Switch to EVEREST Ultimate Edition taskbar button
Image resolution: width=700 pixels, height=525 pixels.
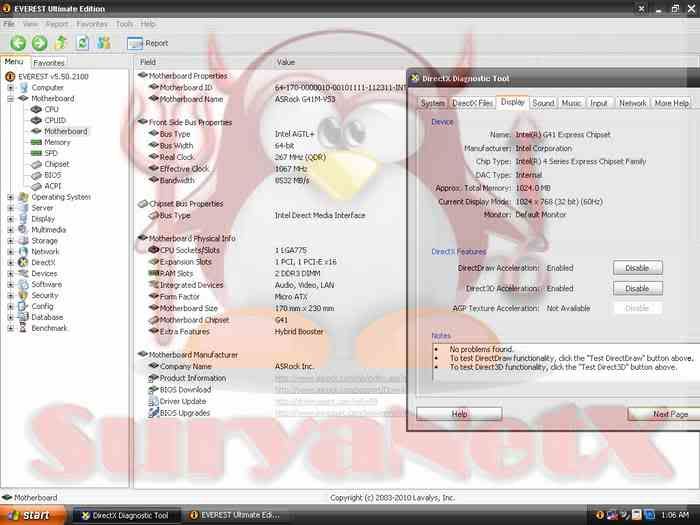point(235,515)
